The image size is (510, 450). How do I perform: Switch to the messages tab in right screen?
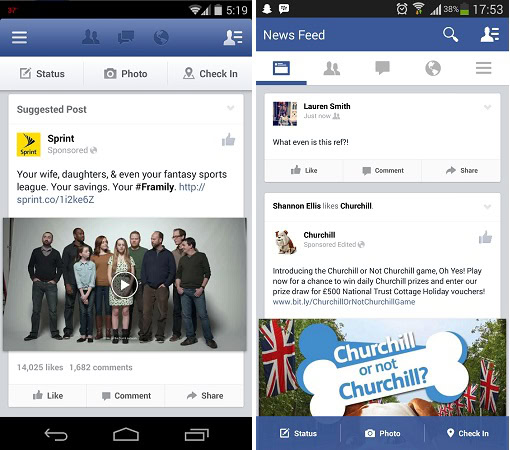point(382,68)
